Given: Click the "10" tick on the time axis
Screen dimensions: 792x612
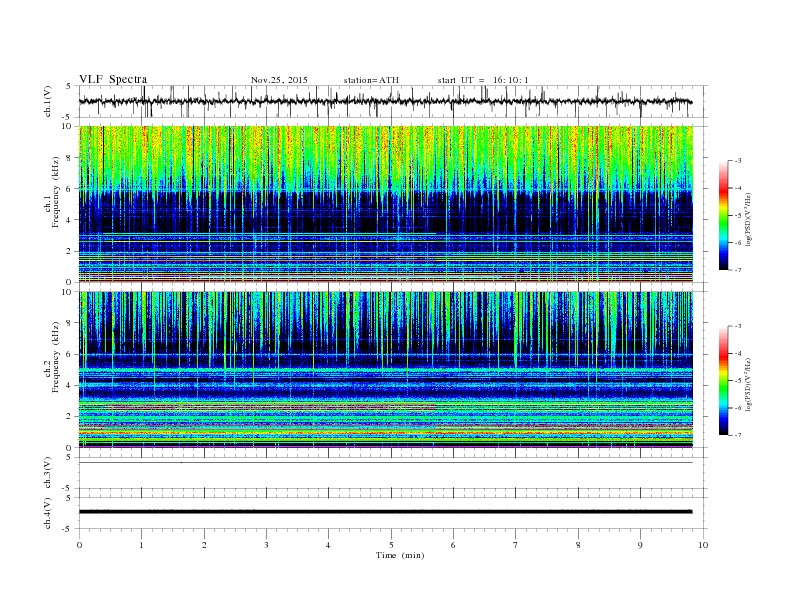Looking at the screenshot, I should pos(703,545).
